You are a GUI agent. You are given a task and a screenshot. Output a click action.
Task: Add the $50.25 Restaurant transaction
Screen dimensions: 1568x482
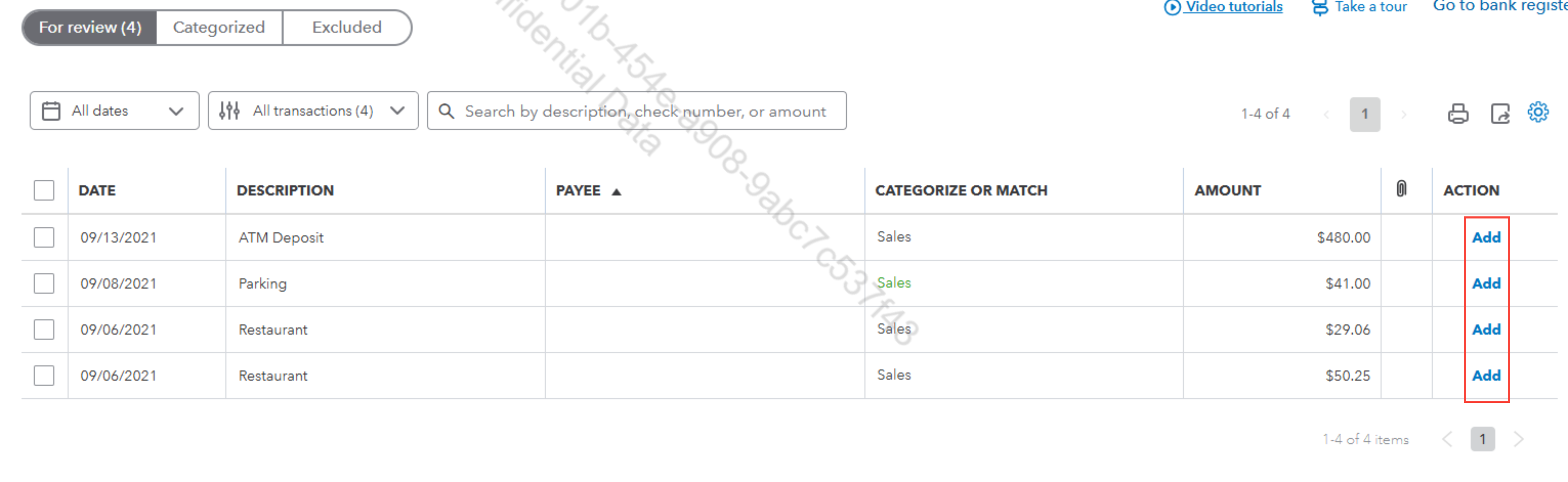click(1486, 376)
